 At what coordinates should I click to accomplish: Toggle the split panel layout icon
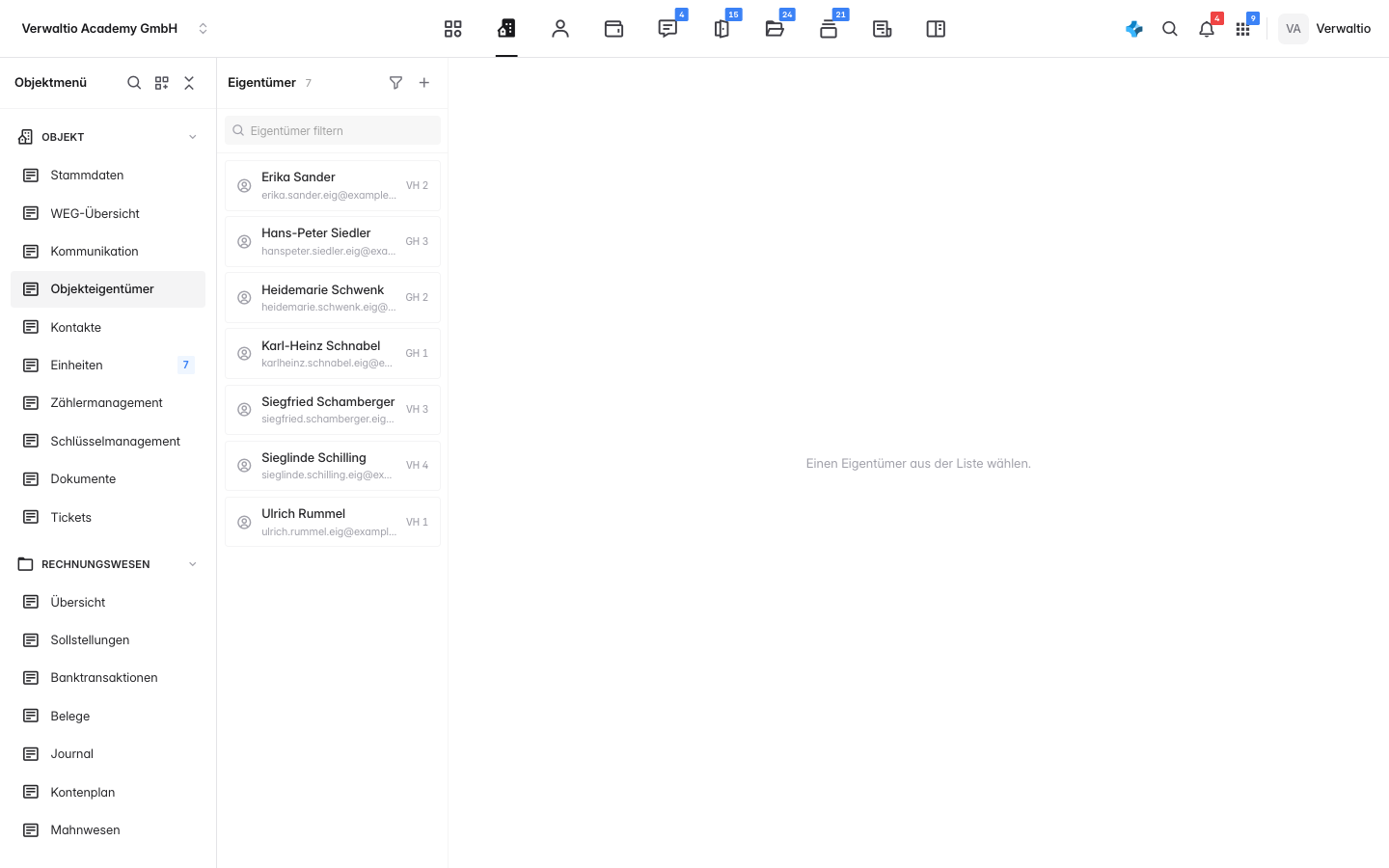coord(936,29)
